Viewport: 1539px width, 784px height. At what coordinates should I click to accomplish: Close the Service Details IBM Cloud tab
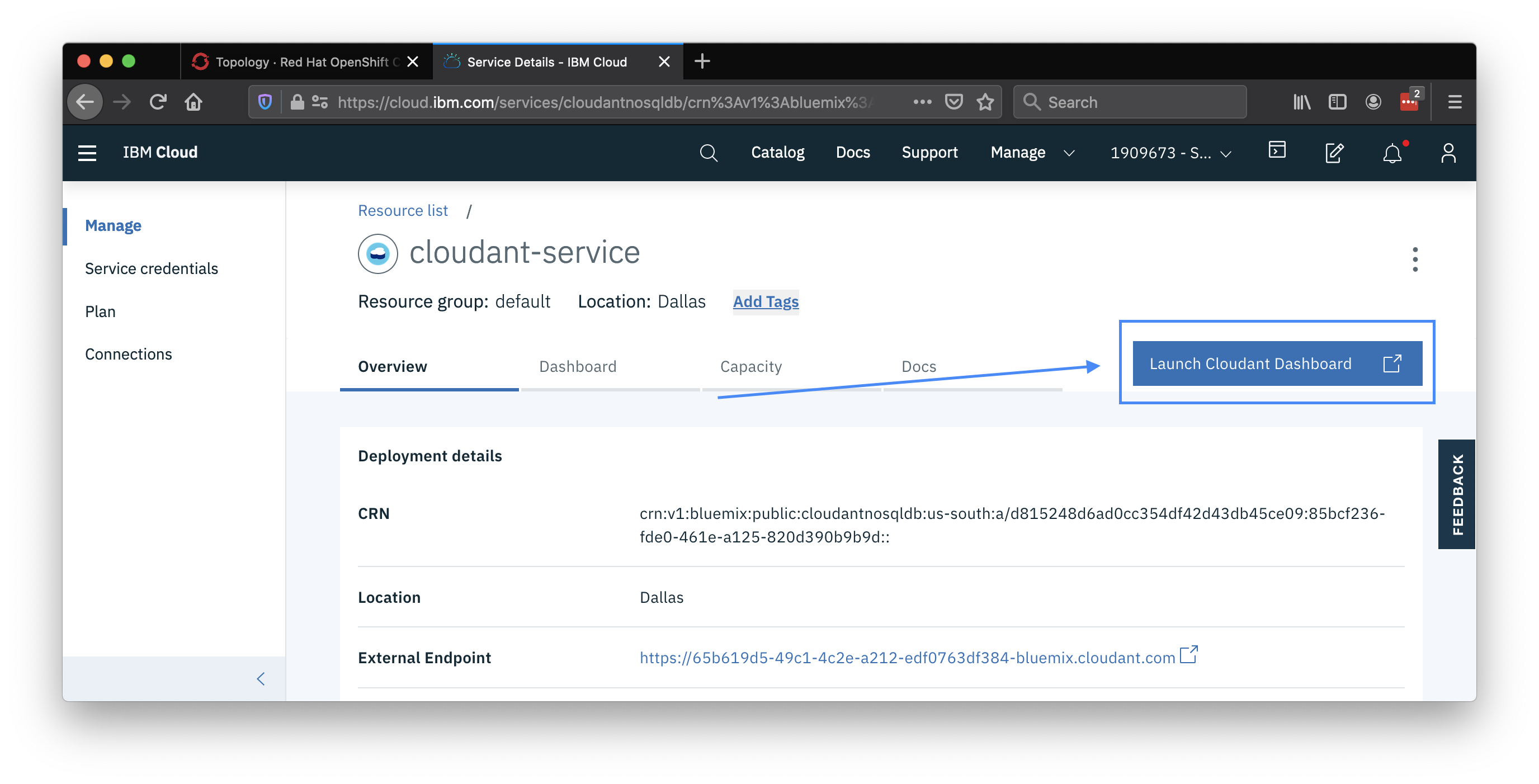(664, 62)
